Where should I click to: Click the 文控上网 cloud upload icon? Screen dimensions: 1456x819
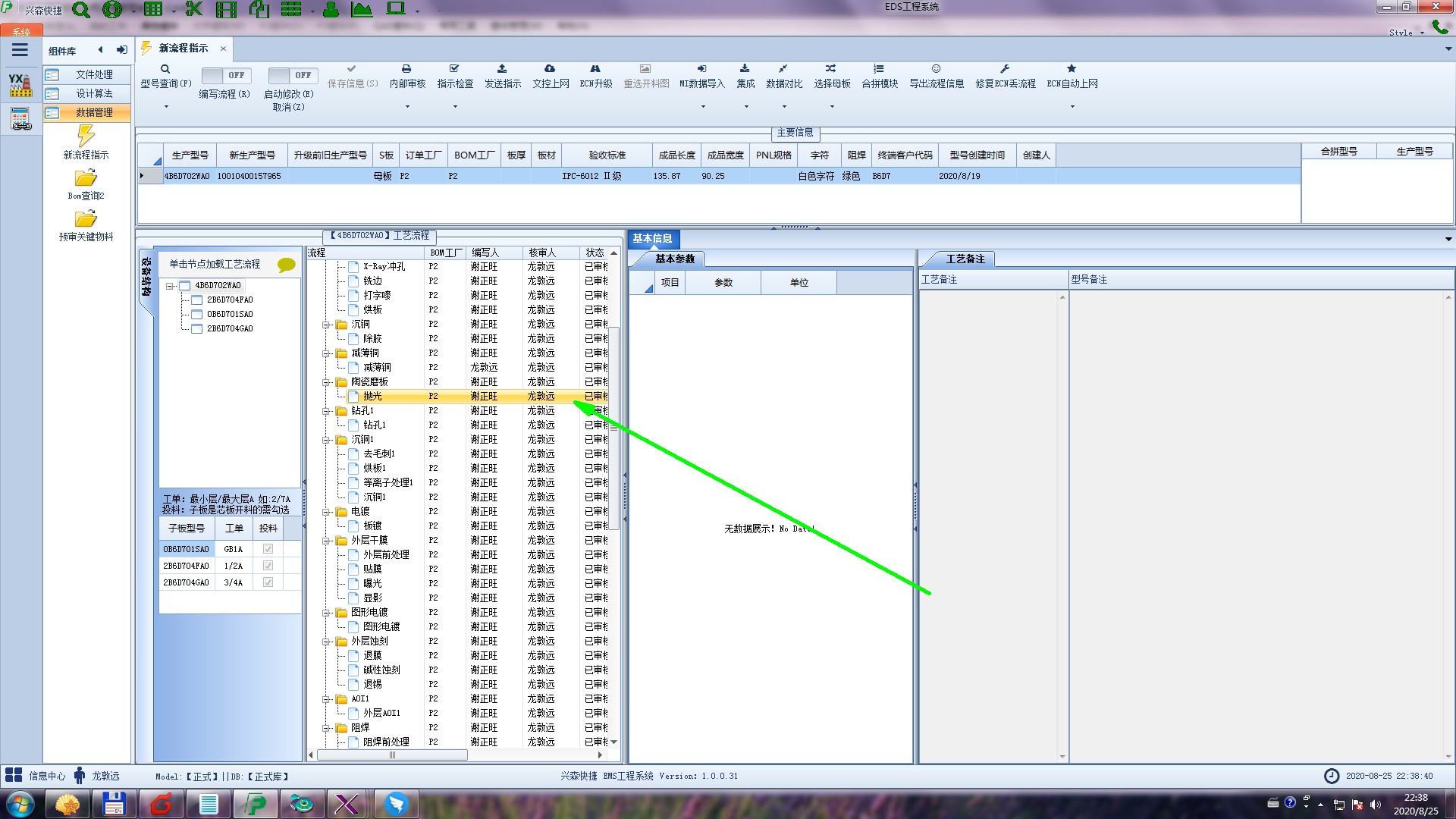point(550,69)
